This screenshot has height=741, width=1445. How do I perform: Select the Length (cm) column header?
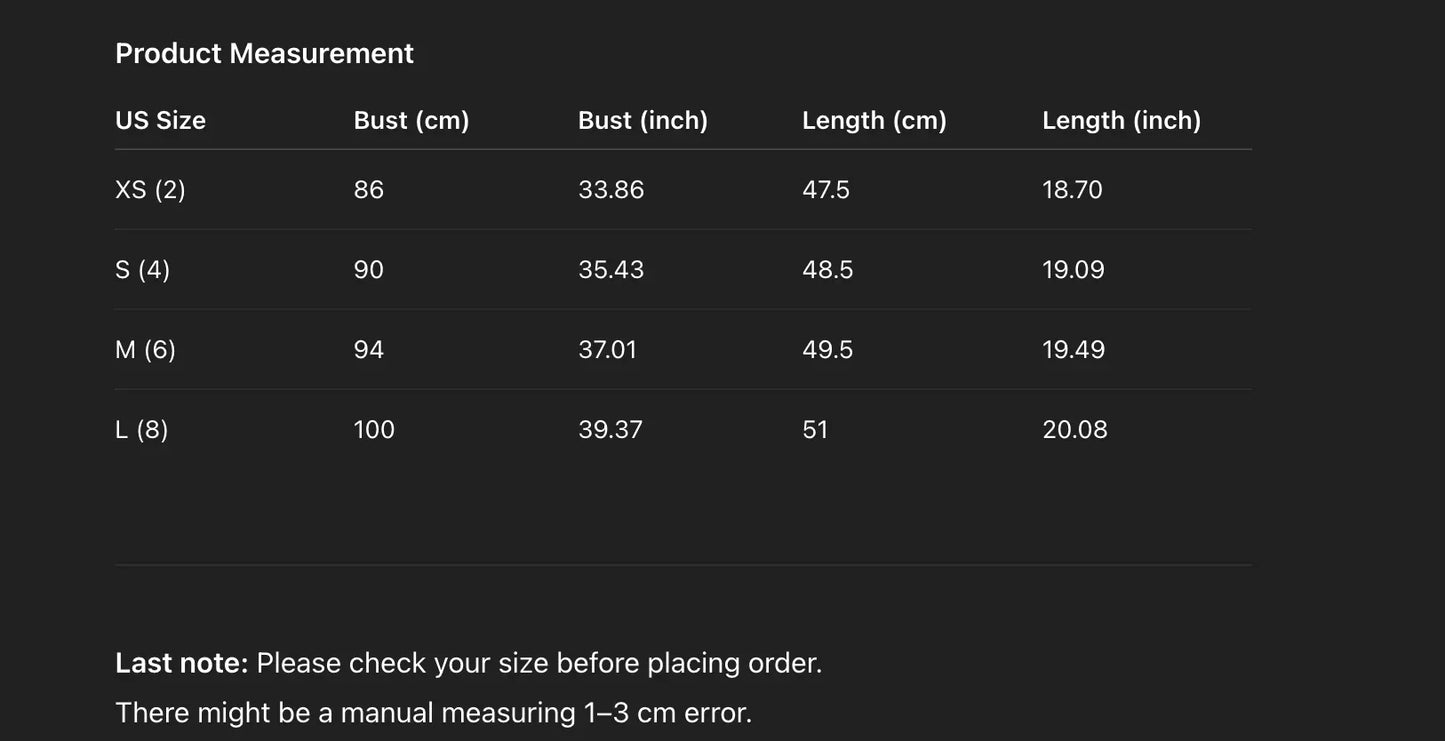pyautogui.click(x=874, y=120)
